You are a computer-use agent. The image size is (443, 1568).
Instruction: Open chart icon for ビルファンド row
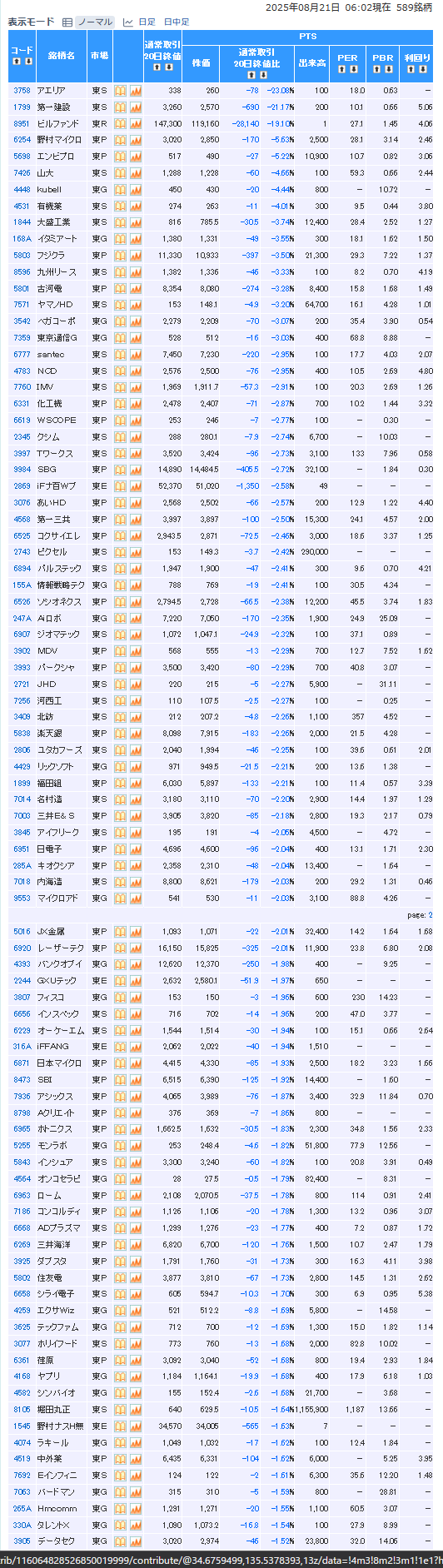tap(136, 123)
